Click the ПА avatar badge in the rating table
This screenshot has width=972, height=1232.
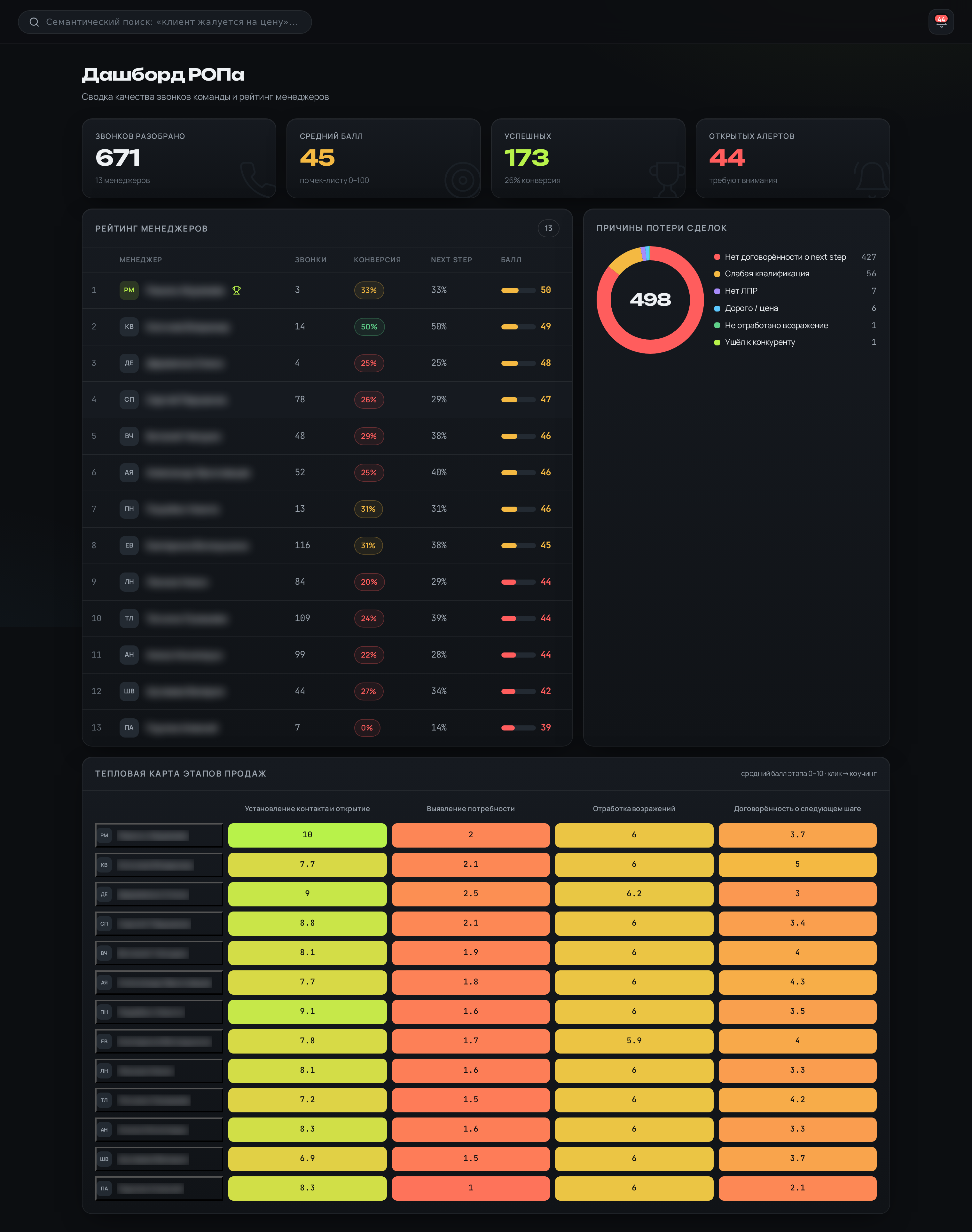coord(129,728)
